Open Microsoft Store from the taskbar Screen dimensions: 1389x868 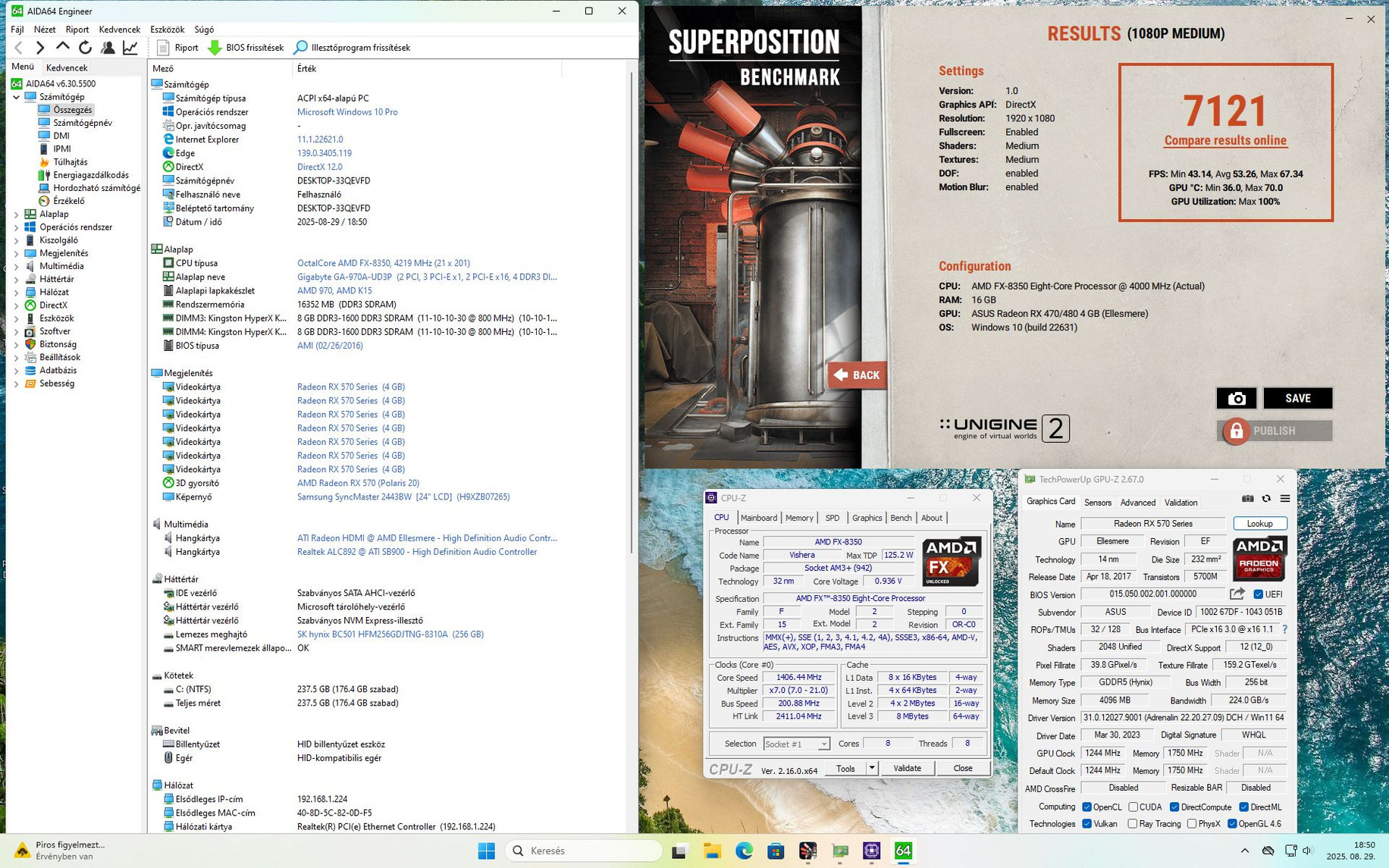[x=776, y=851]
